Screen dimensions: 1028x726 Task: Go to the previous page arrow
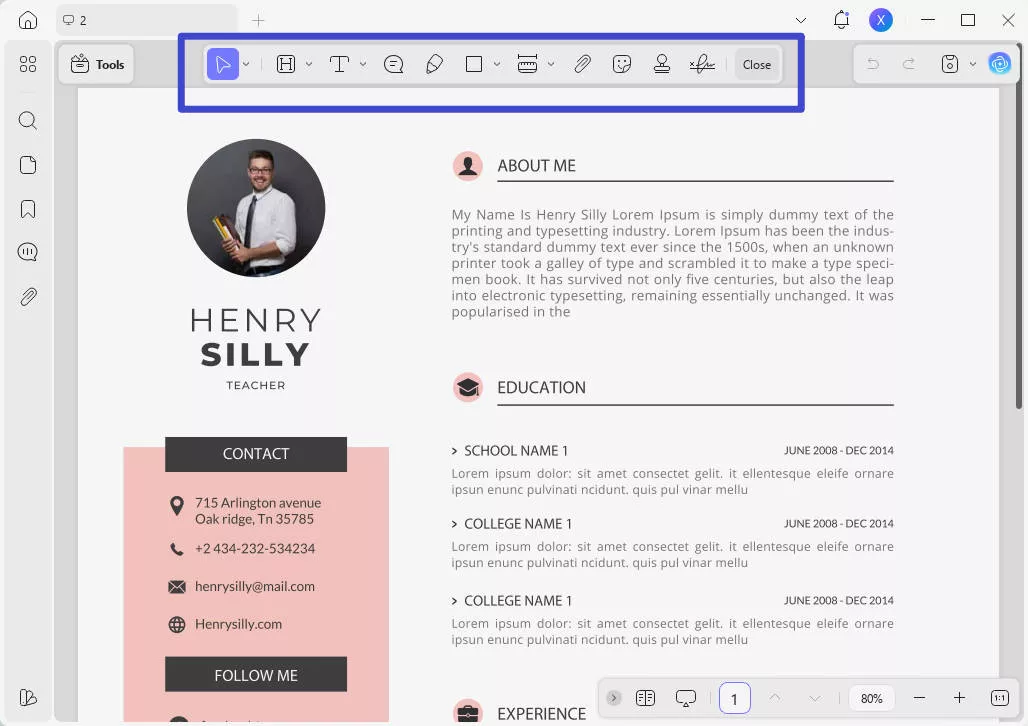[775, 698]
